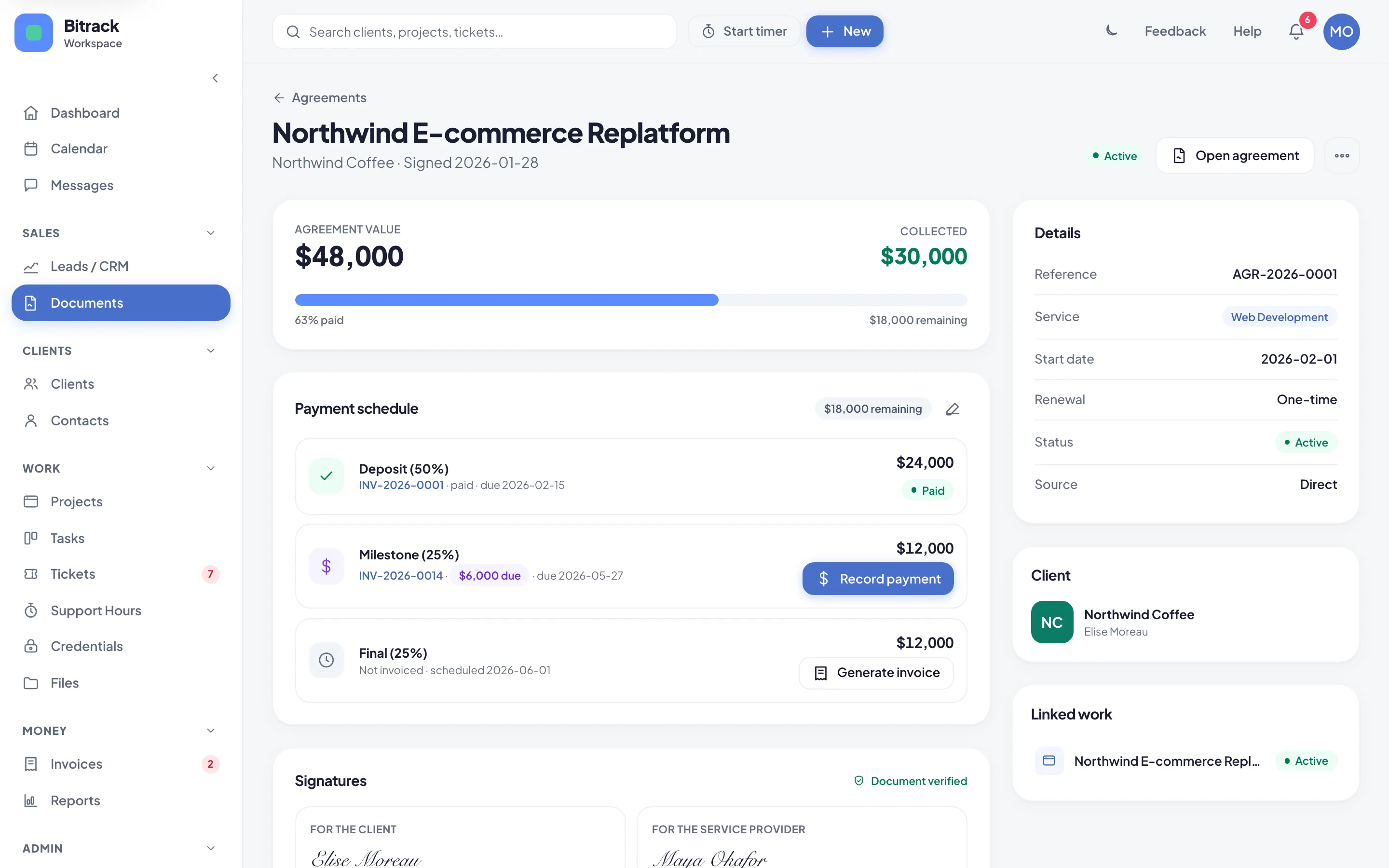The height and width of the screenshot is (868, 1389).
Task: Click the linked project icon
Action: click(1049, 760)
